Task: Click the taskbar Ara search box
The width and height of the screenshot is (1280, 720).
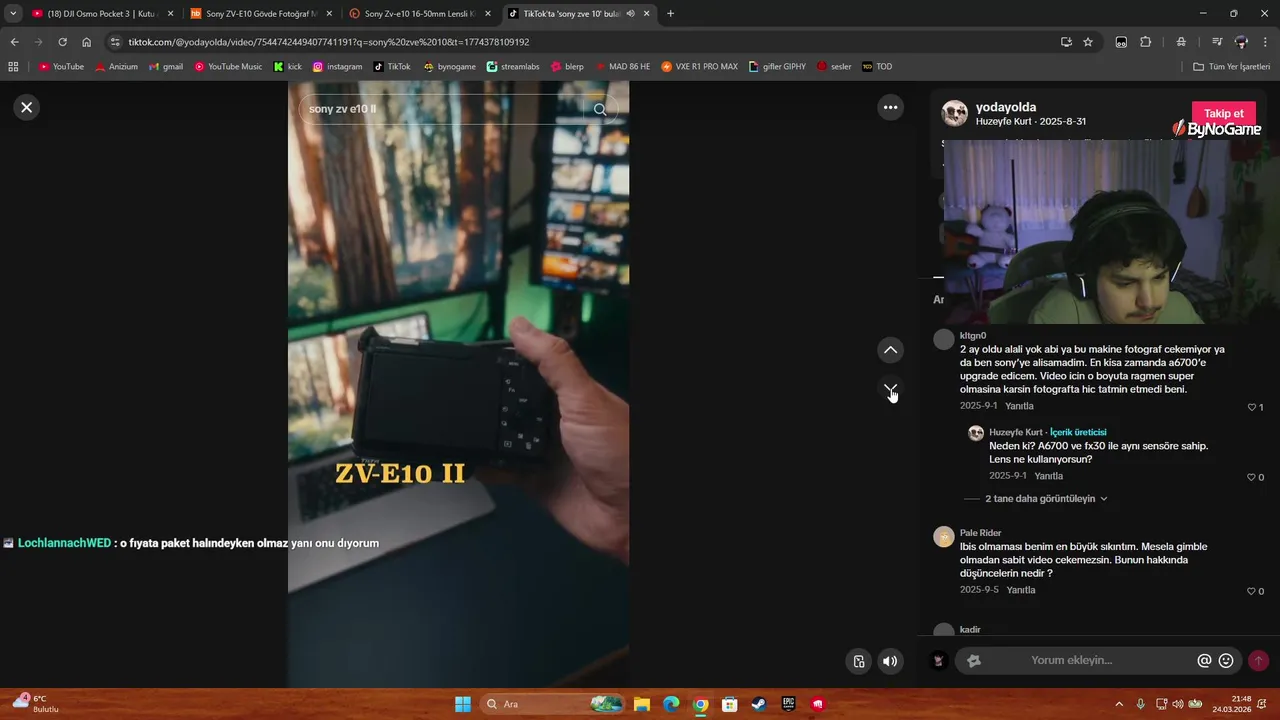Action: (x=553, y=704)
